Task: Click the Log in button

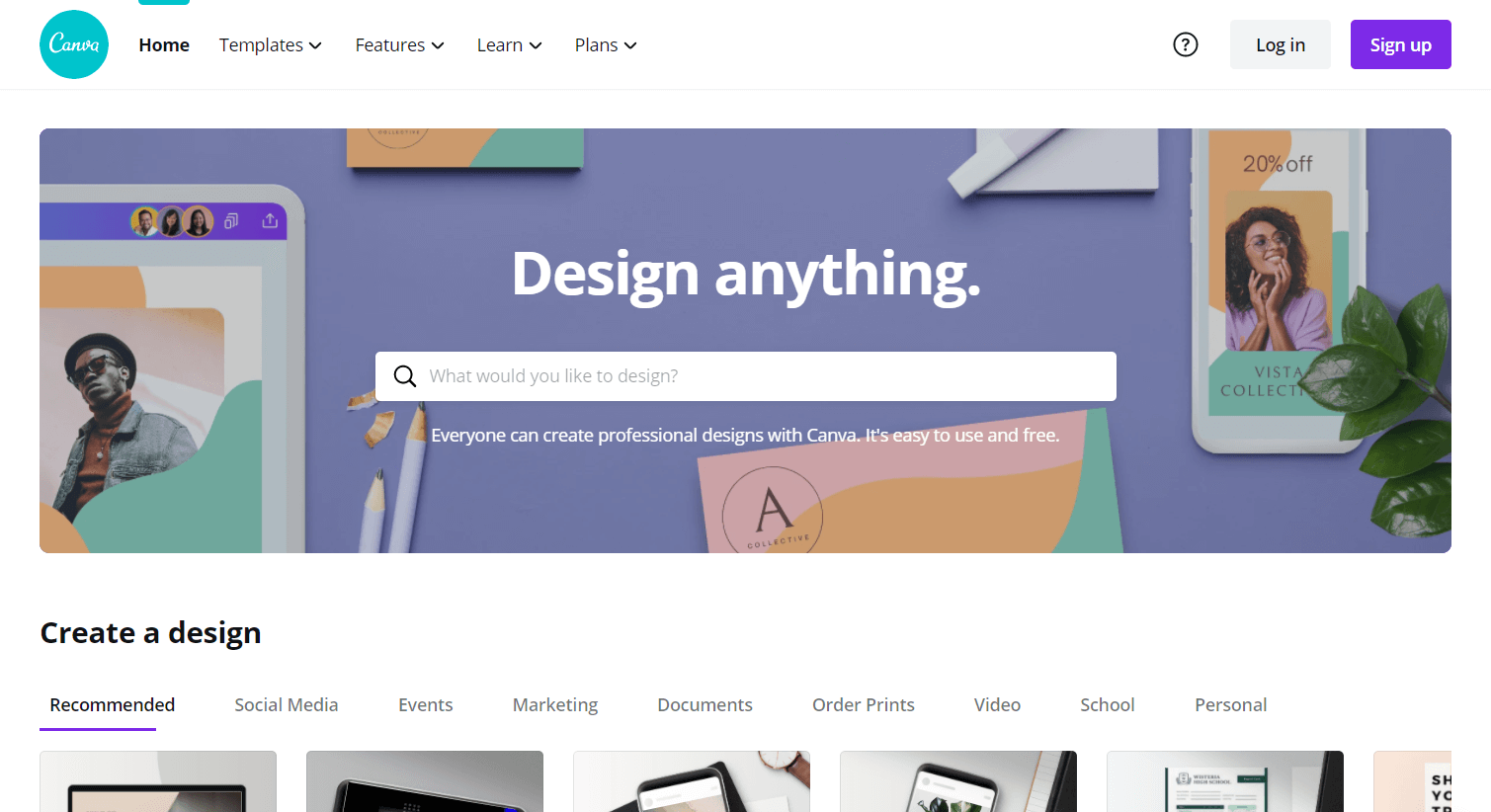Action: 1281,44
